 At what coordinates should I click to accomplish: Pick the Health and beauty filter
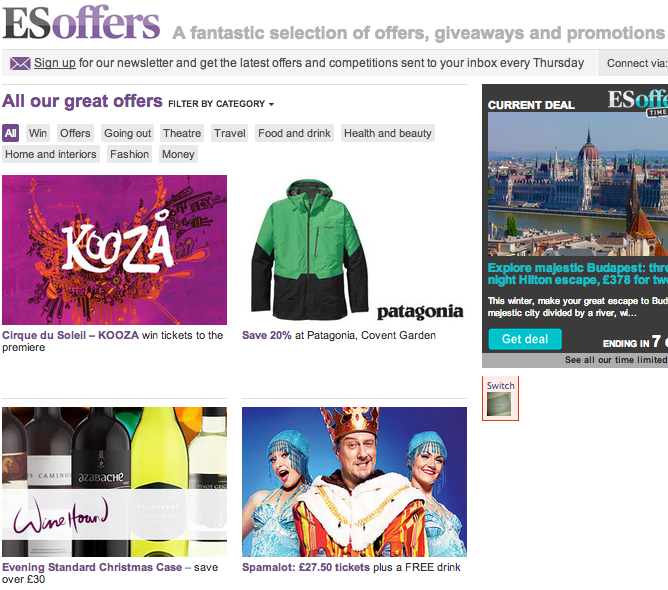click(x=388, y=133)
